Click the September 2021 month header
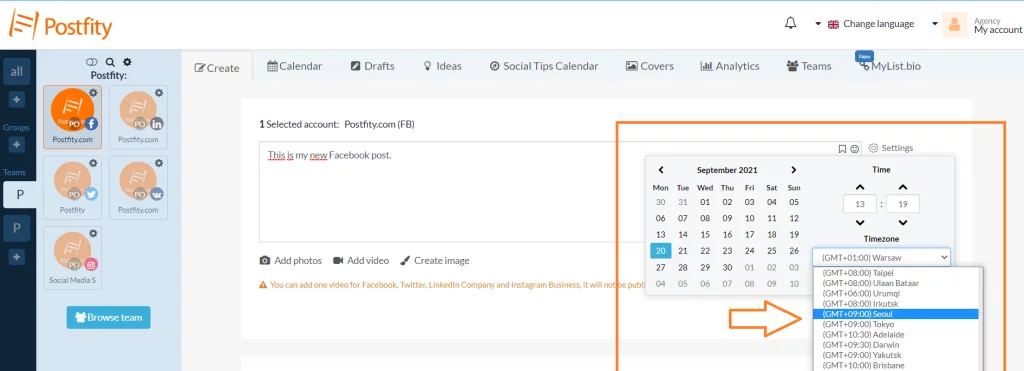This screenshot has height=371, width=1024. click(727, 170)
